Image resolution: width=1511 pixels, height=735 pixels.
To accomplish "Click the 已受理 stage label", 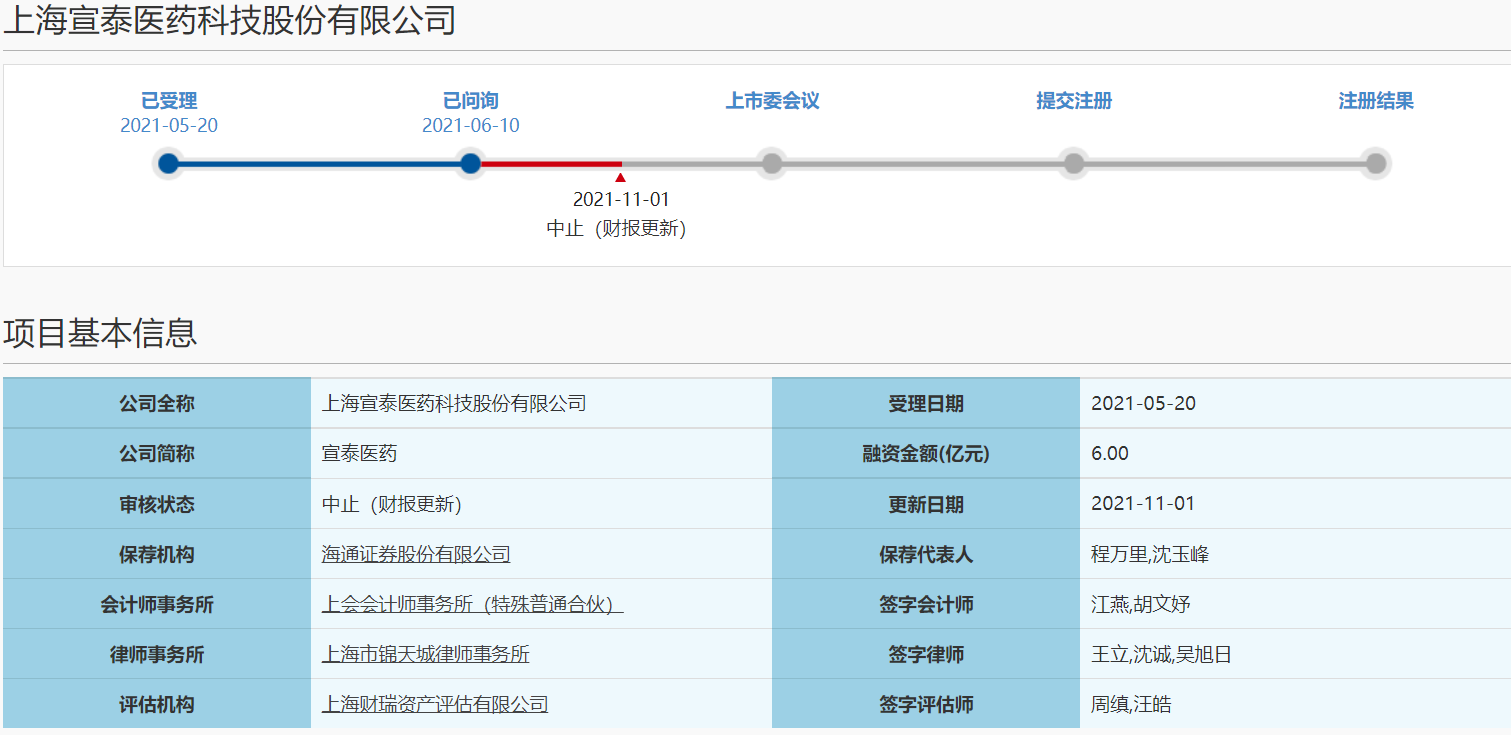I will click(x=169, y=101).
